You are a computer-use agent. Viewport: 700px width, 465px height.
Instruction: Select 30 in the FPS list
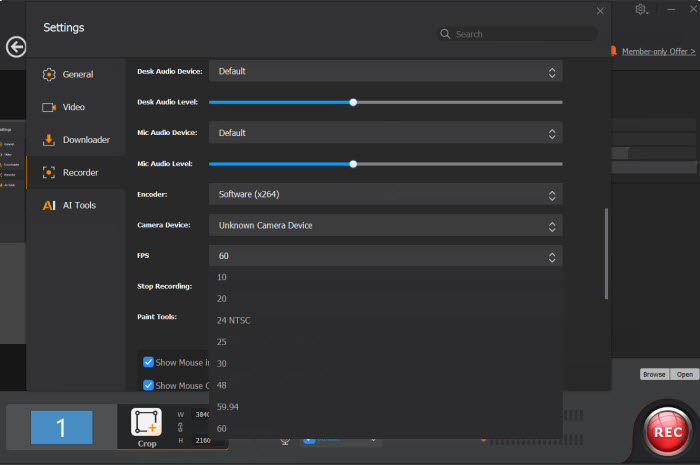[386, 364]
